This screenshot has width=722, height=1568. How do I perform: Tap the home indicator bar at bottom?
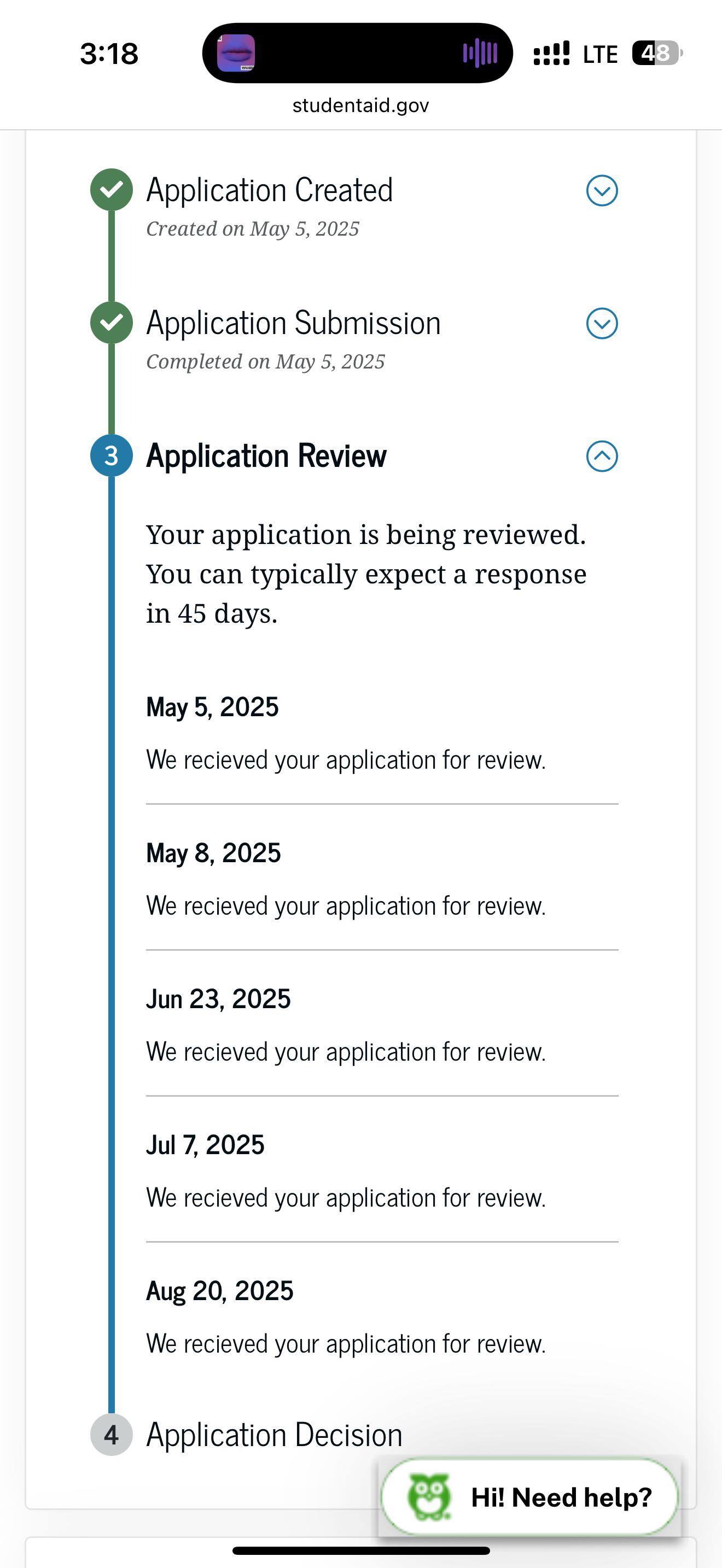tap(361, 1551)
